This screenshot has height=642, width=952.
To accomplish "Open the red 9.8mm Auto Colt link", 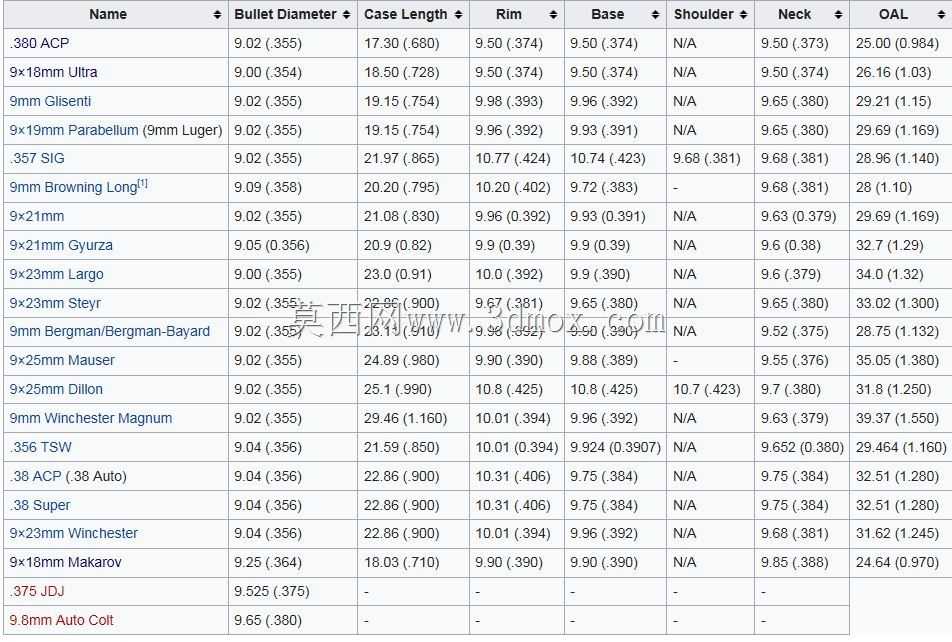I will coord(61,620).
